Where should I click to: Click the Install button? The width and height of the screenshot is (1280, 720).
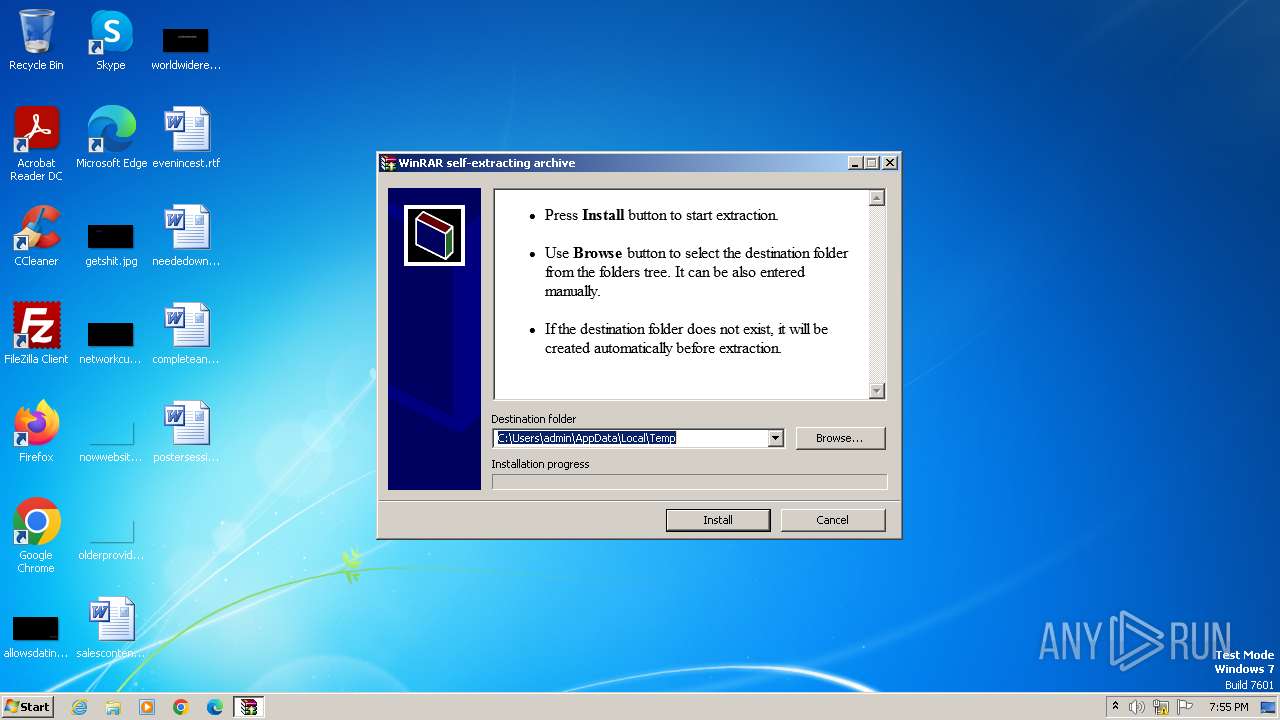(x=718, y=520)
